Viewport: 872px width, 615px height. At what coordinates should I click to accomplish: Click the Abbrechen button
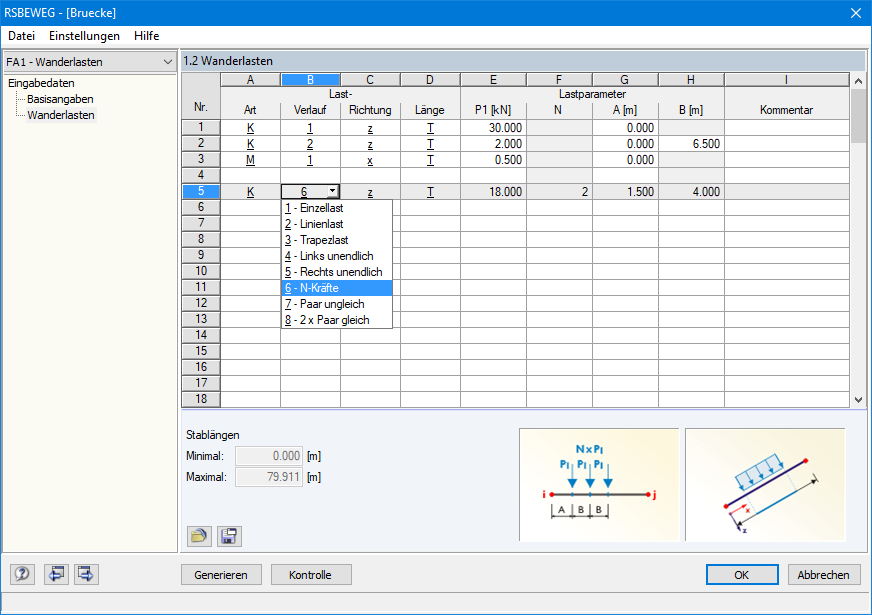(x=824, y=575)
